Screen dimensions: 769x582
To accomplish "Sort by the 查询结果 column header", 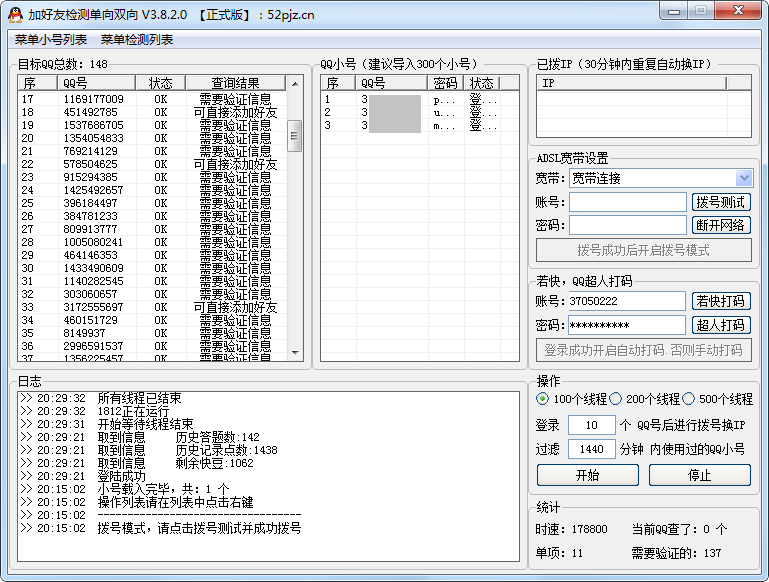I will (x=235, y=83).
